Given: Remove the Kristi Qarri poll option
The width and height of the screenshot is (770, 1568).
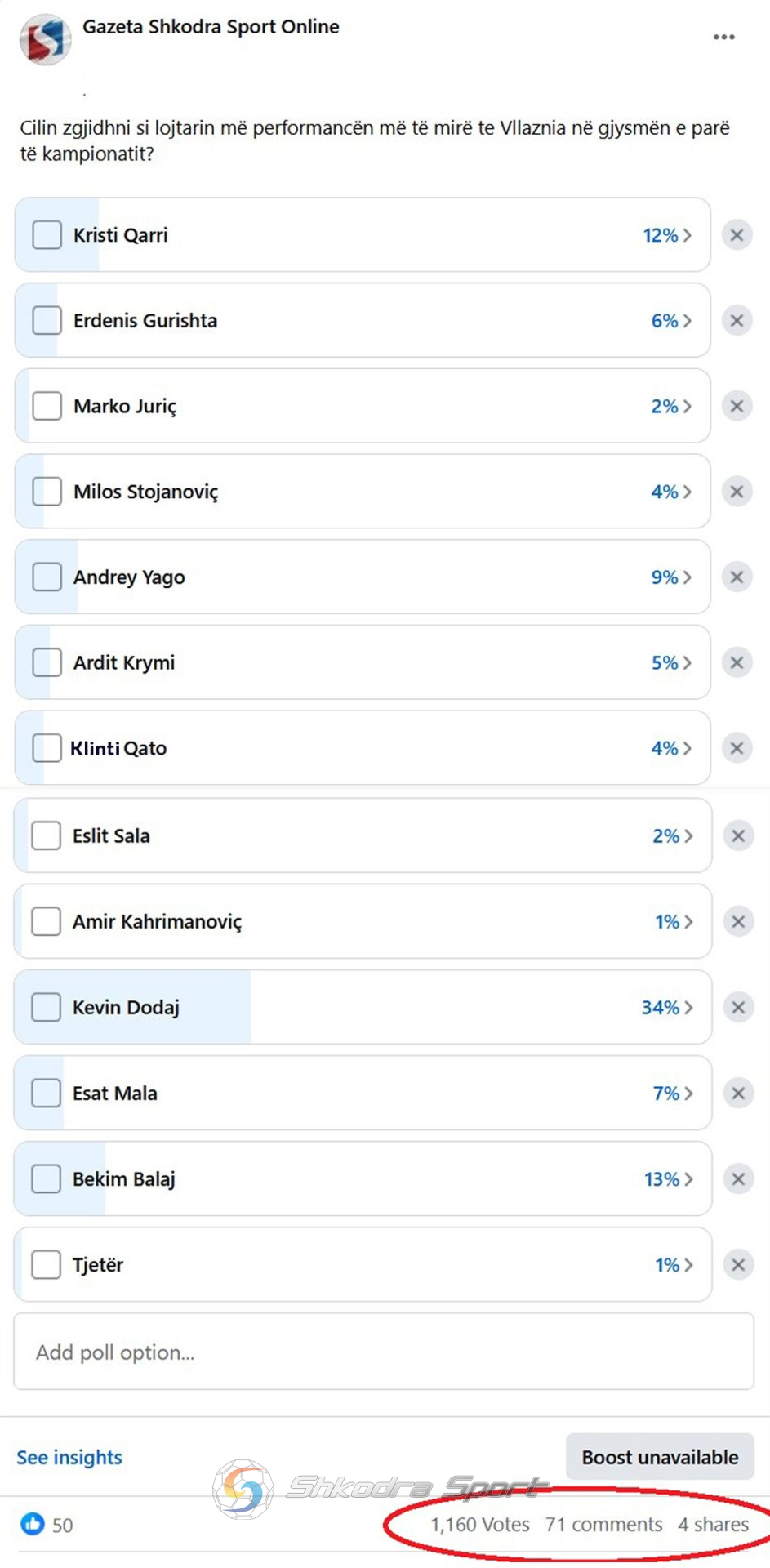Looking at the screenshot, I should [737, 235].
